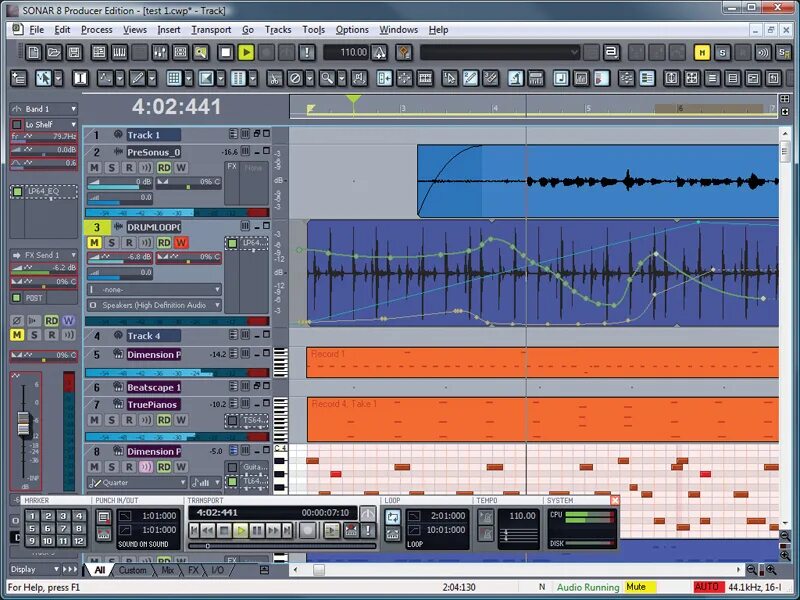Click the film-strip video icon in track toolbar
The image size is (800, 600).
pos(424,78)
